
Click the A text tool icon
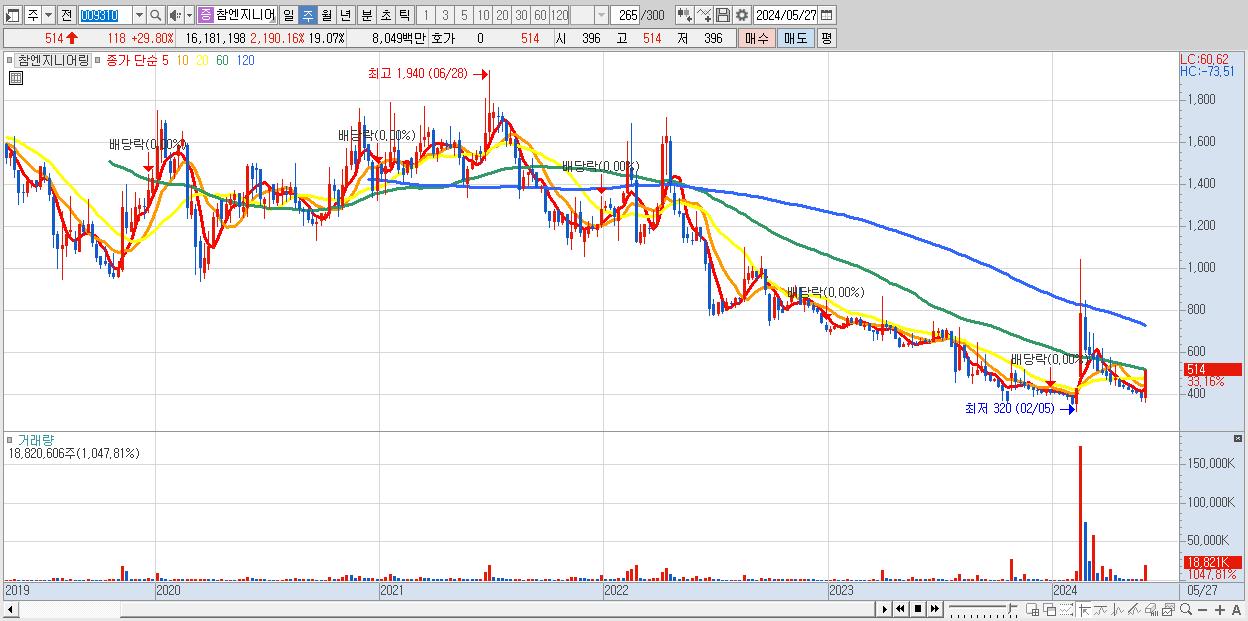coord(1237,609)
